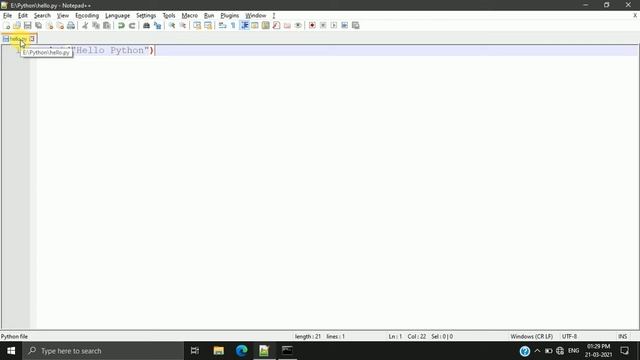The height and width of the screenshot is (360, 640).
Task: Open Task View from taskbar
Action: point(195,351)
